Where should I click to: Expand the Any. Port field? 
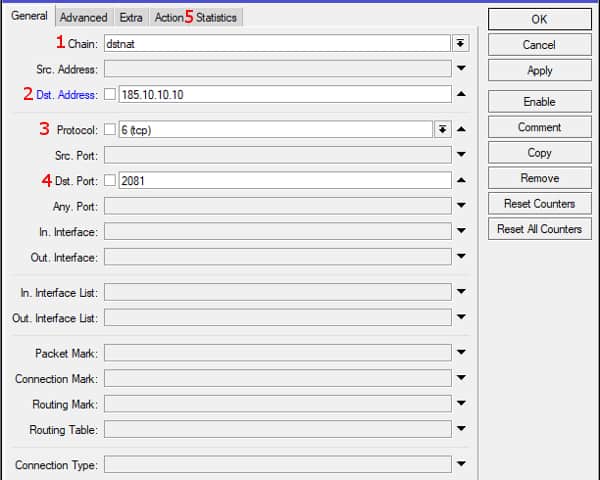coord(461,205)
